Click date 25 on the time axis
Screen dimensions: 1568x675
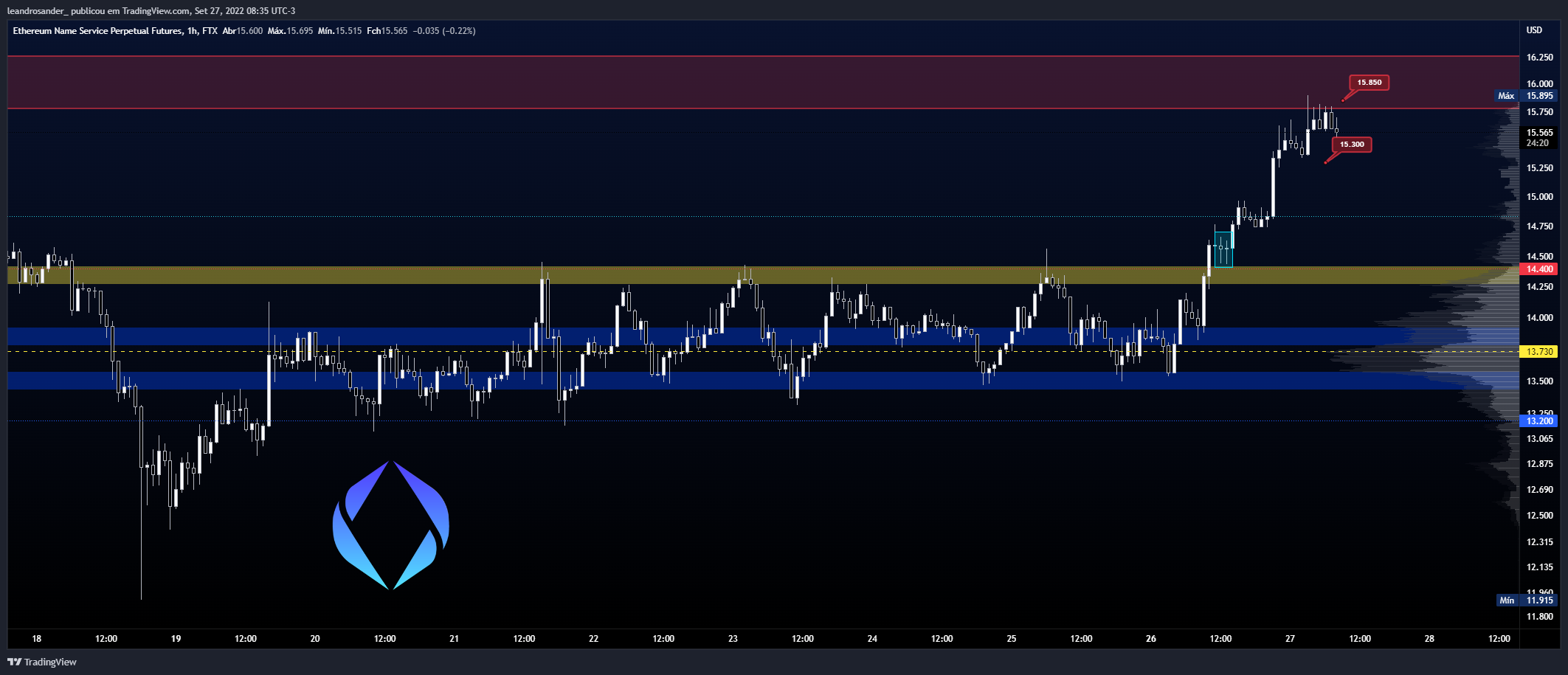click(x=1011, y=639)
